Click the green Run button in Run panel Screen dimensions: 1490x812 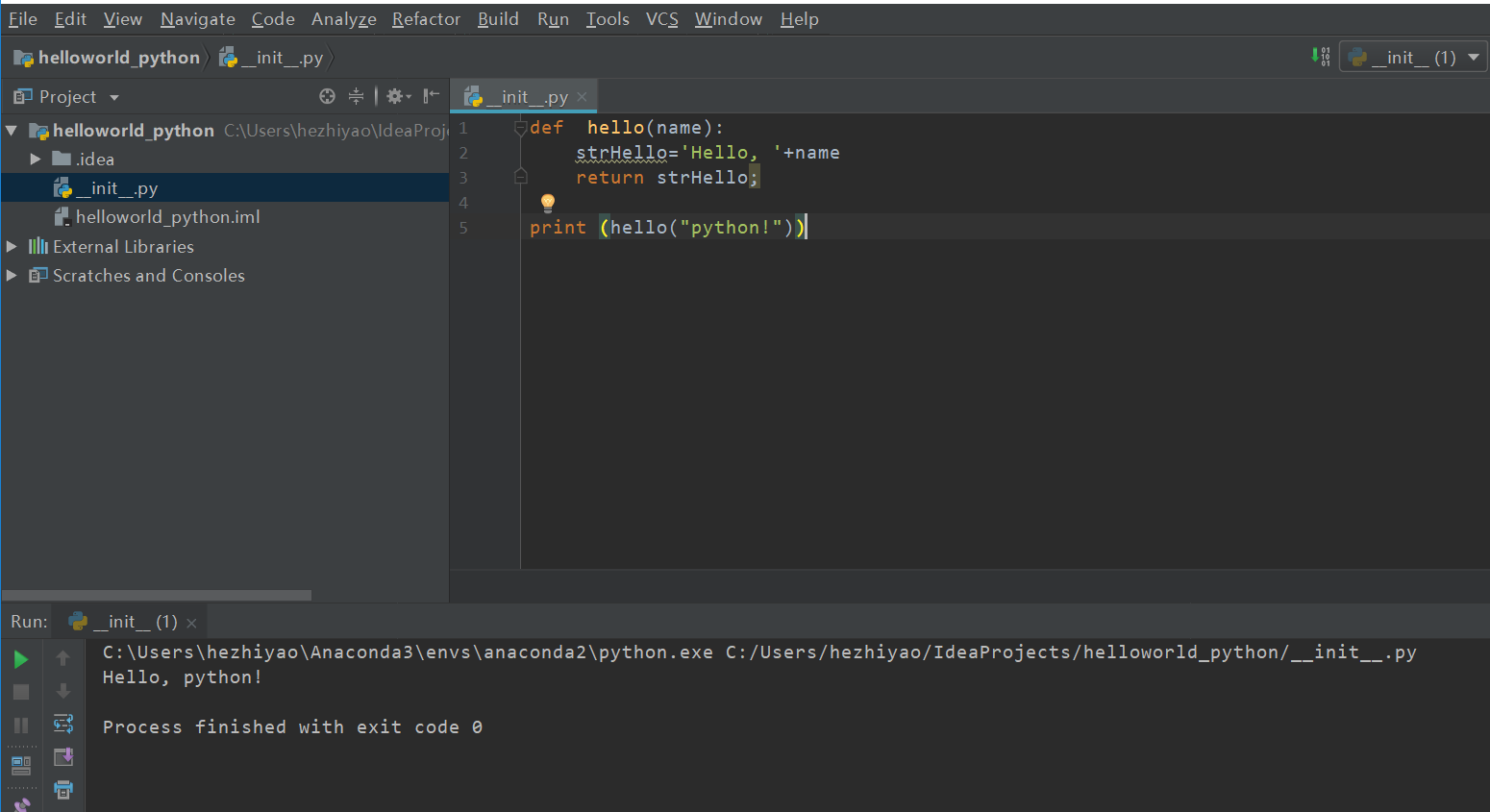point(21,659)
